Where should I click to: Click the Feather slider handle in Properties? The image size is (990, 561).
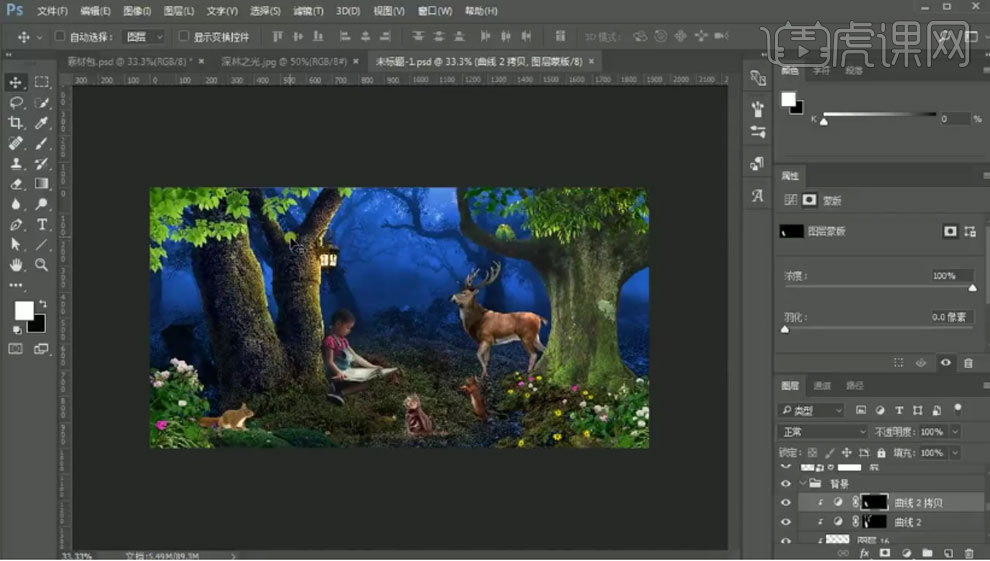tap(785, 329)
